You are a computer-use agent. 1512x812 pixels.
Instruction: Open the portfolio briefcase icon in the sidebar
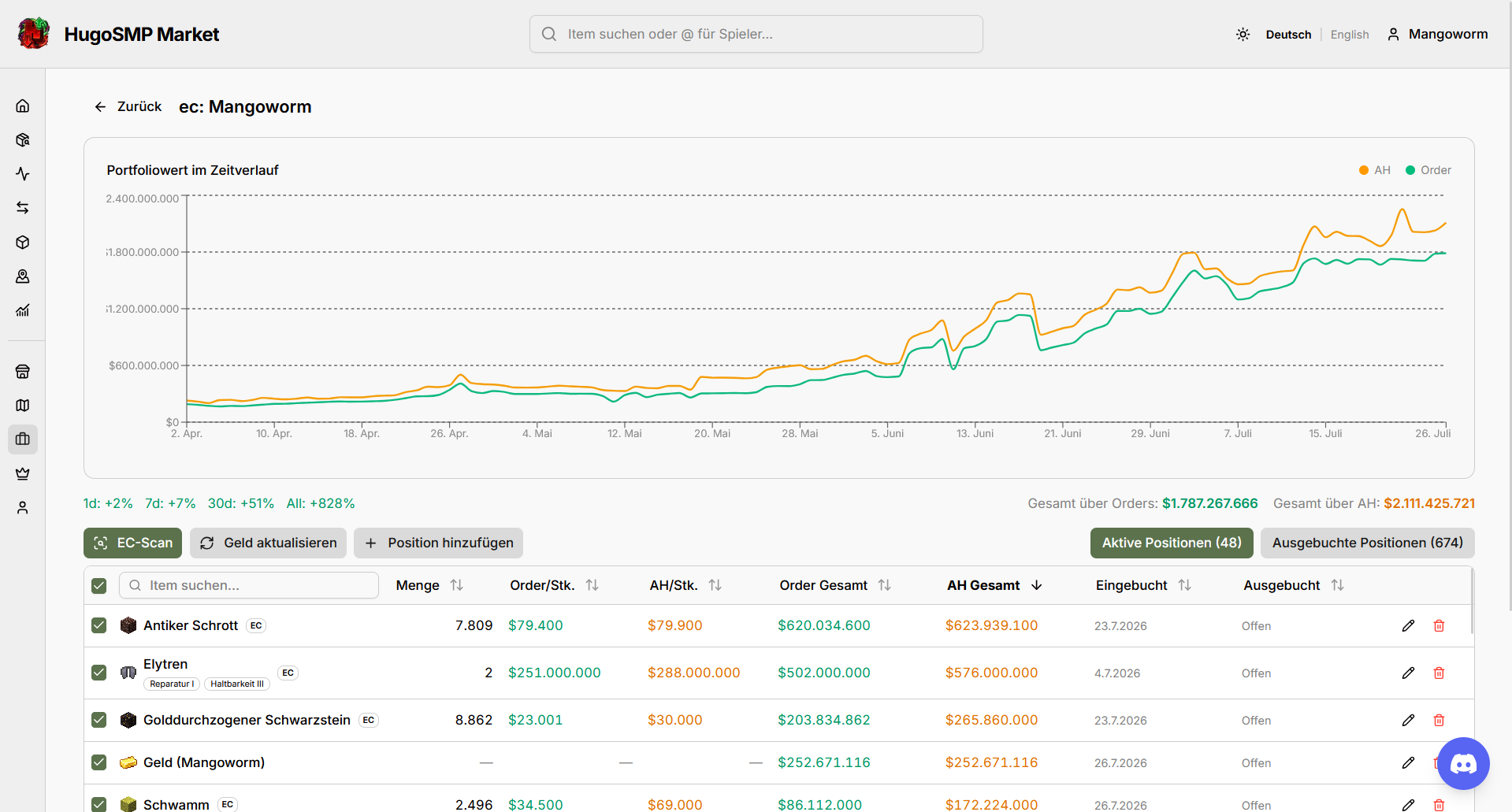click(x=23, y=439)
